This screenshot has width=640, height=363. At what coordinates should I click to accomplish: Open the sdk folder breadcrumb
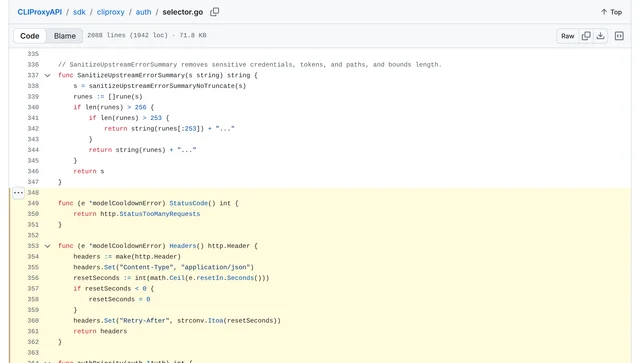pos(79,12)
